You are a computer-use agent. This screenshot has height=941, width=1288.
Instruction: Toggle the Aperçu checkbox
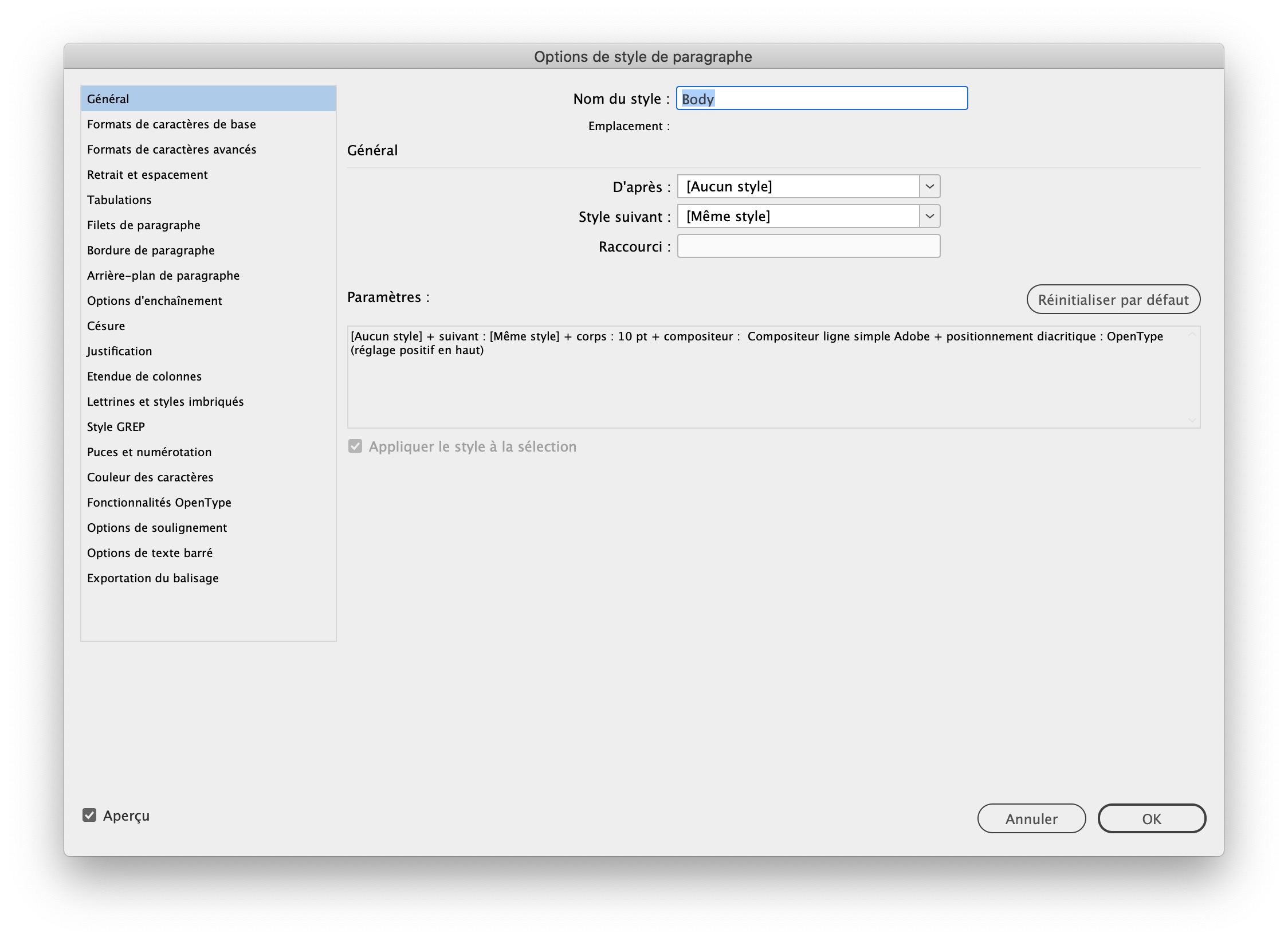tap(91, 815)
